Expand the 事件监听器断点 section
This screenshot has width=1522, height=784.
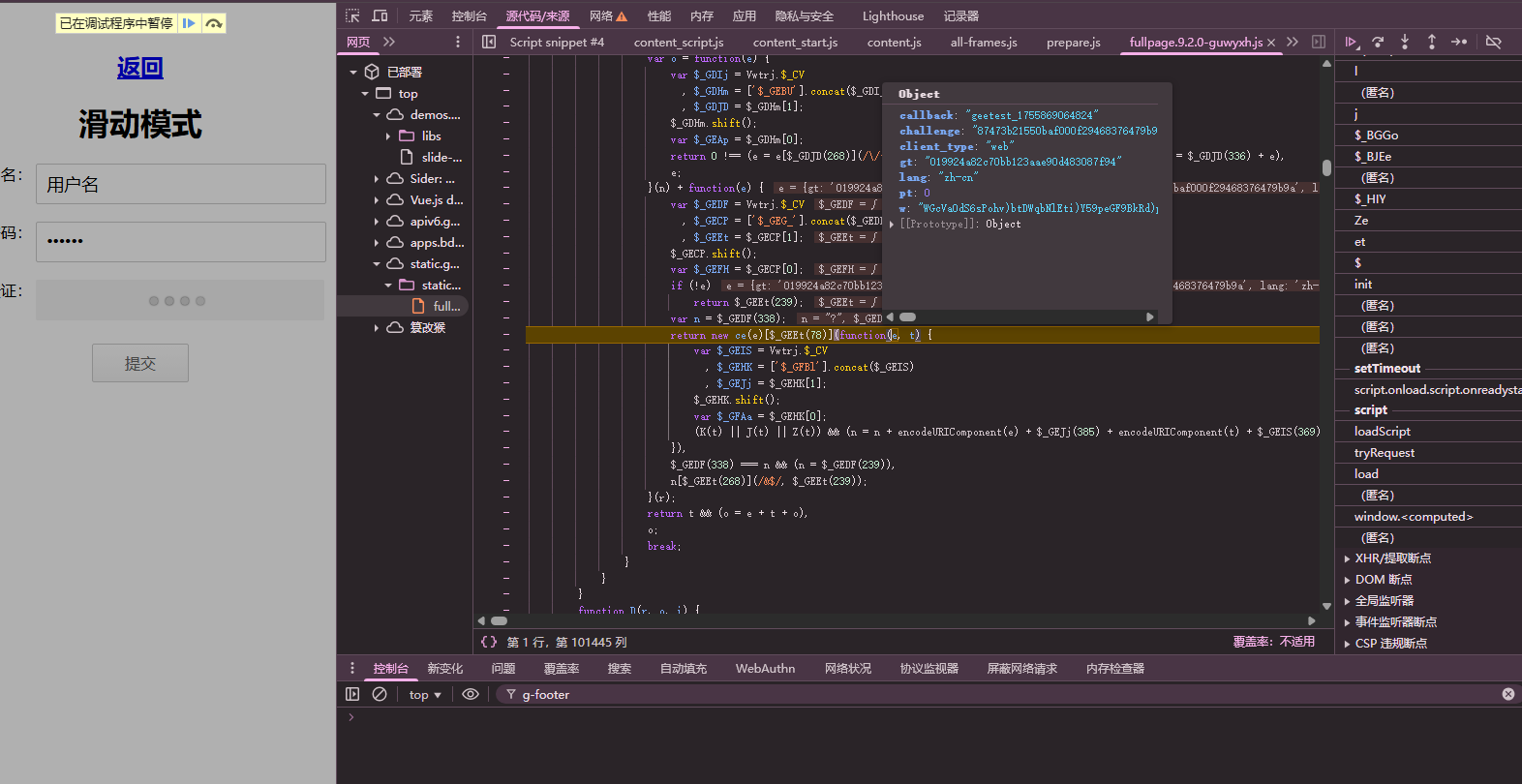1347,622
